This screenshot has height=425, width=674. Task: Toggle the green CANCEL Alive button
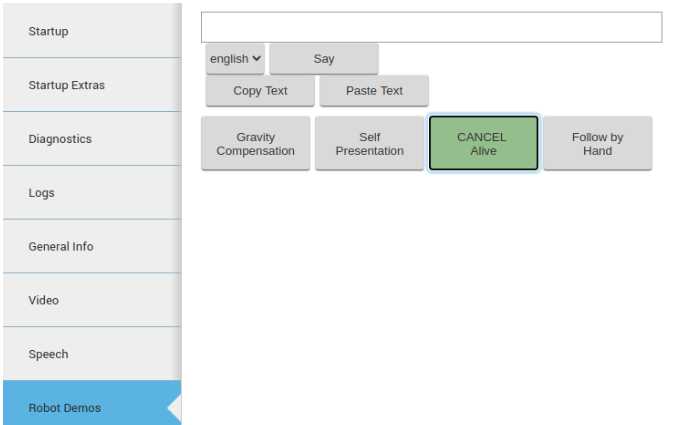(x=484, y=144)
